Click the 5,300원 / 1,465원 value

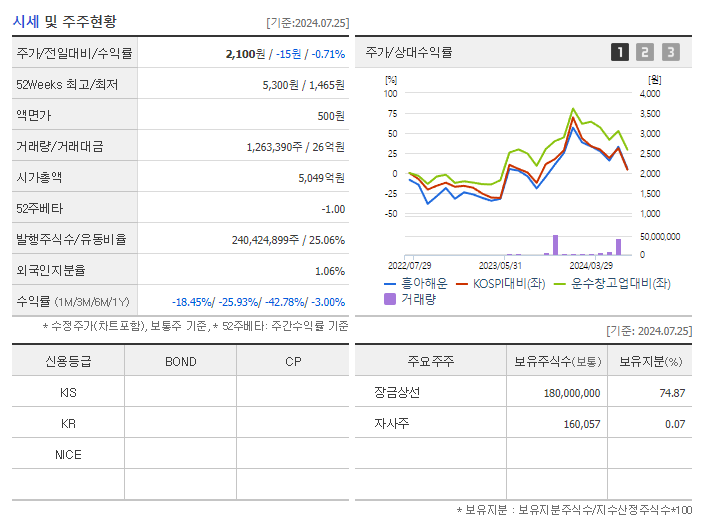coord(304,85)
